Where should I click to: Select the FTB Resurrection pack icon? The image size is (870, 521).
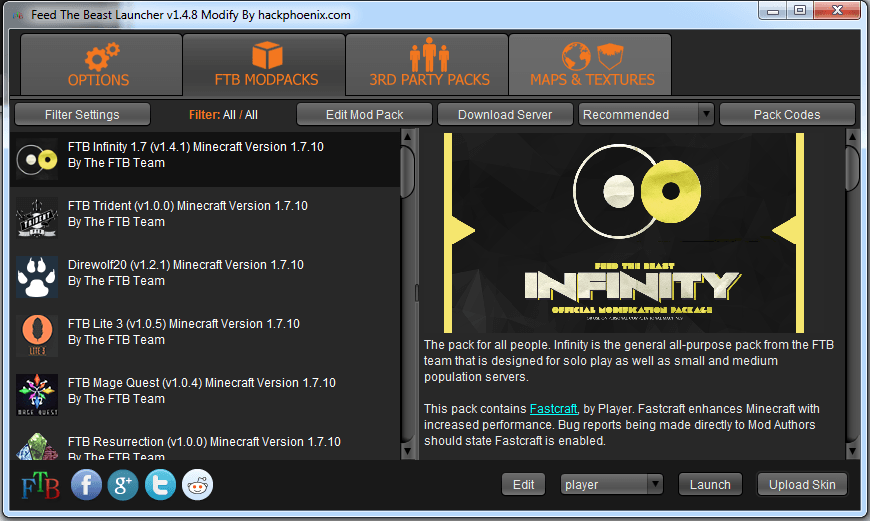(x=37, y=447)
